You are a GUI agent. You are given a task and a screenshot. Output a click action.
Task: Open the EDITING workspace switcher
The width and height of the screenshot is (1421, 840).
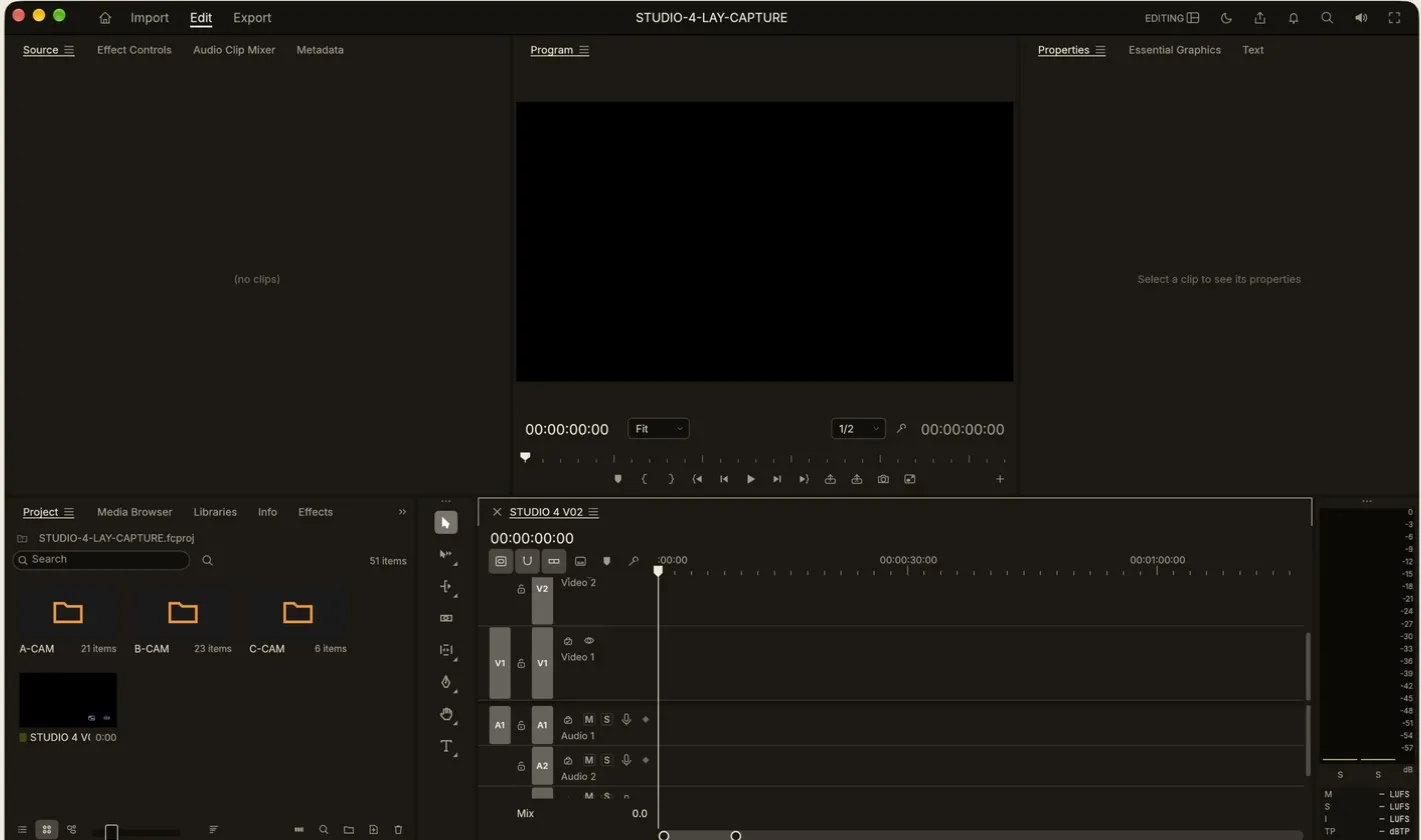click(1172, 18)
